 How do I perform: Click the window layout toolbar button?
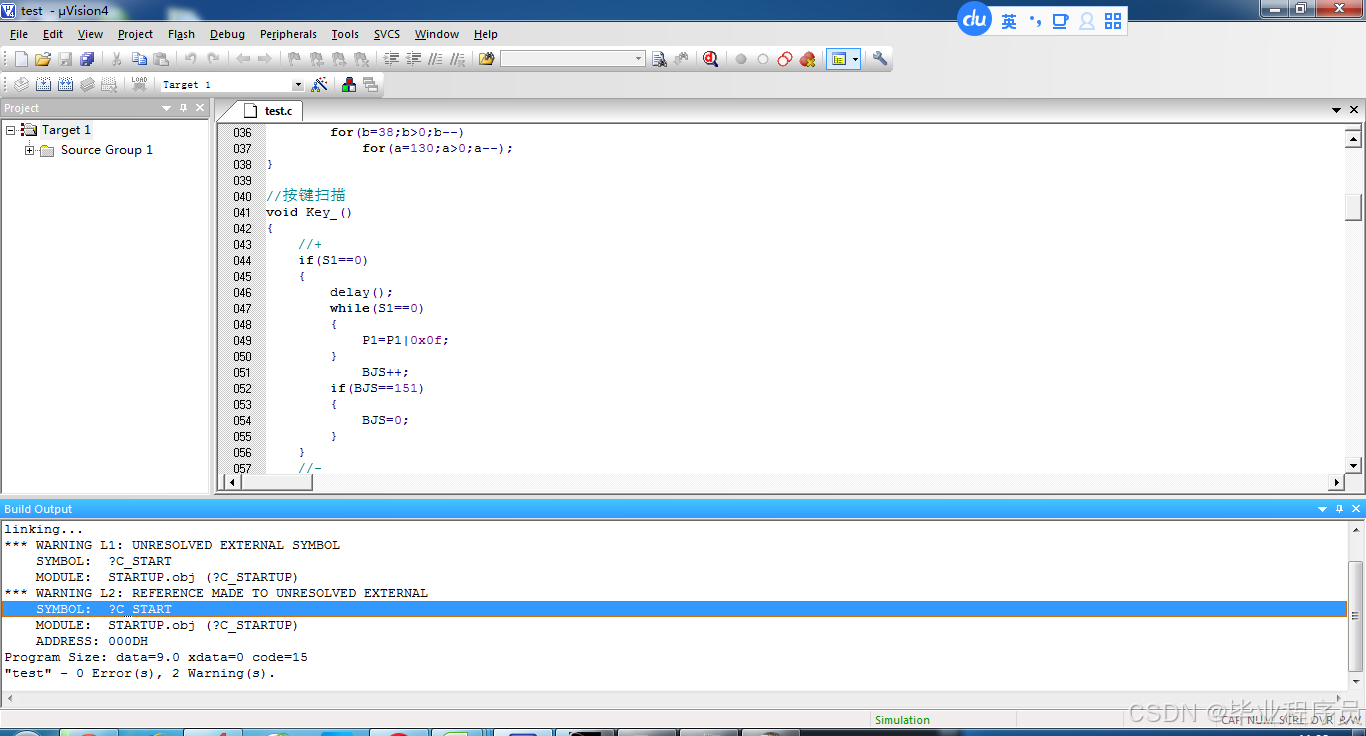tap(839, 60)
